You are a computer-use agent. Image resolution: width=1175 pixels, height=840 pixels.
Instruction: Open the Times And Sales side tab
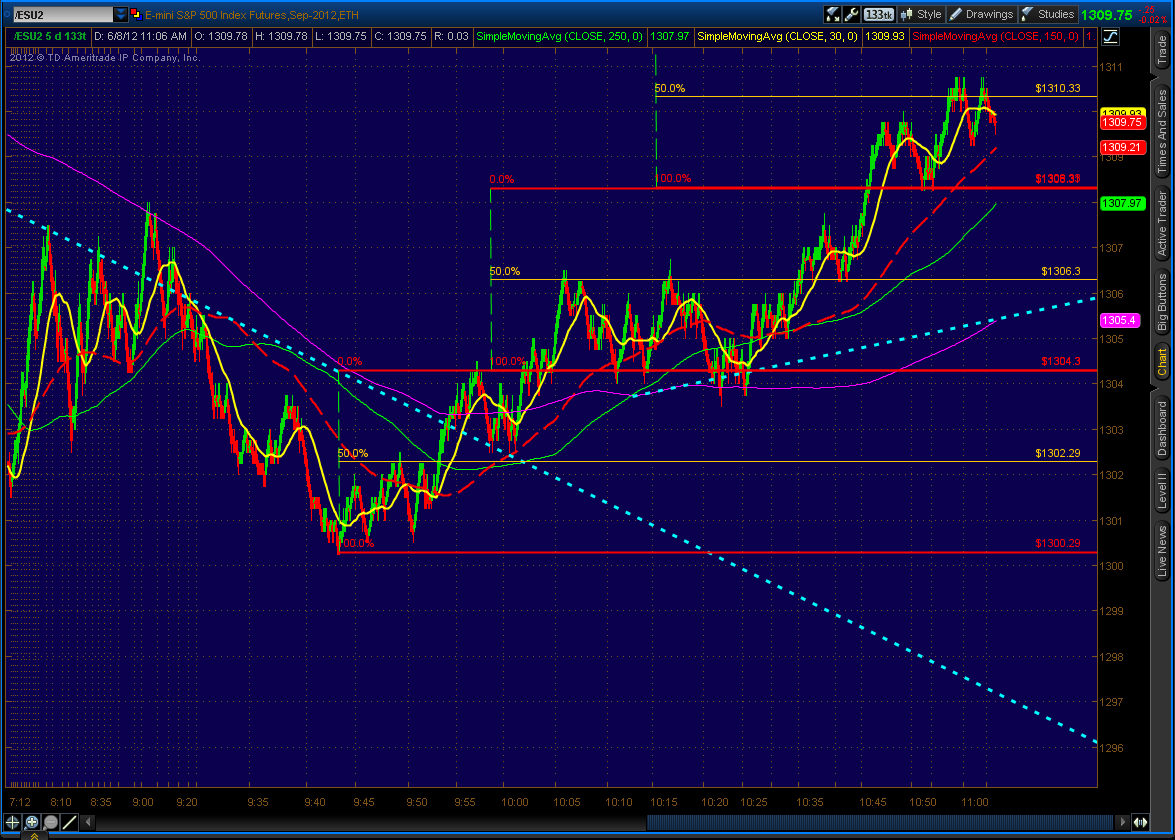(x=1162, y=132)
